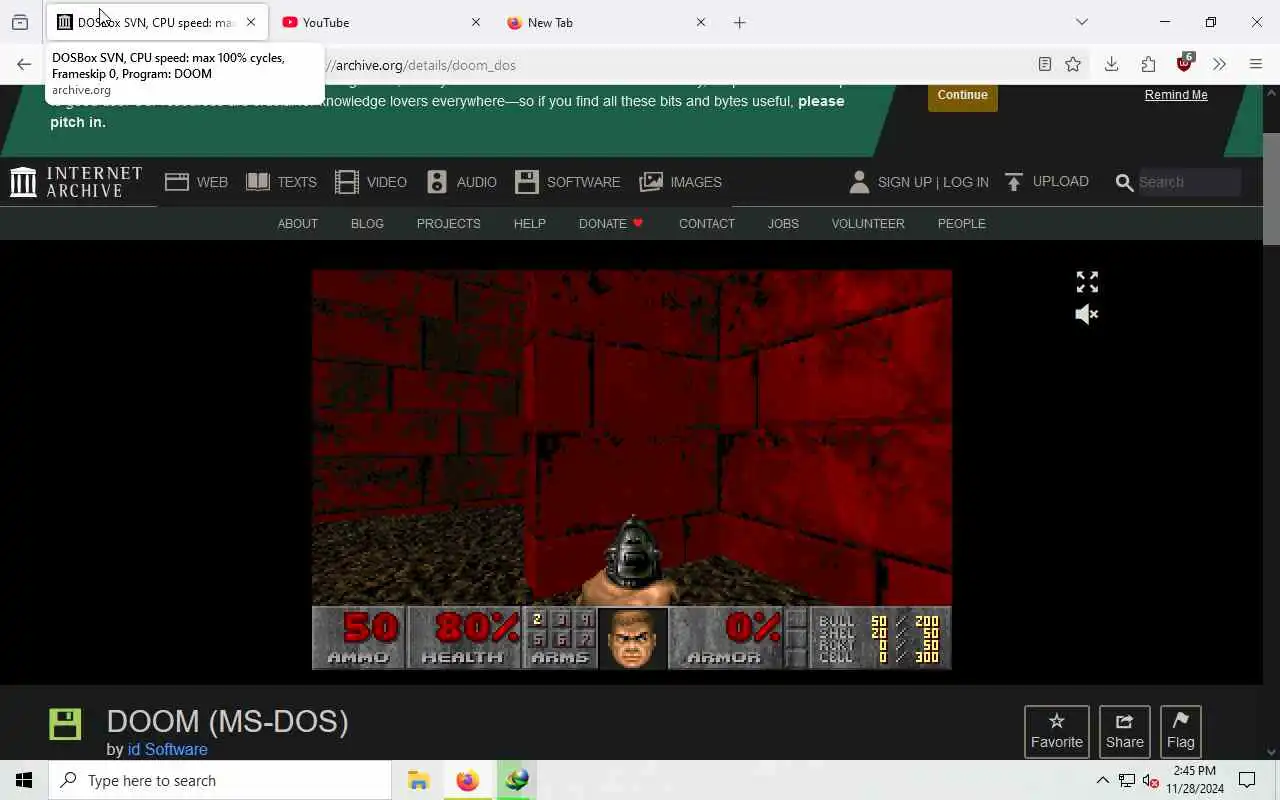Viewport: 1280px width, 800px height.
Task: Open the Software section
Action: (568, 182)
